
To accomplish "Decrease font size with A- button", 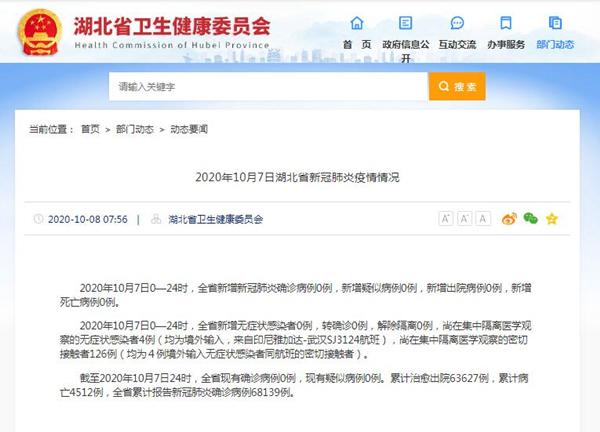I will (x=464, y=219).
